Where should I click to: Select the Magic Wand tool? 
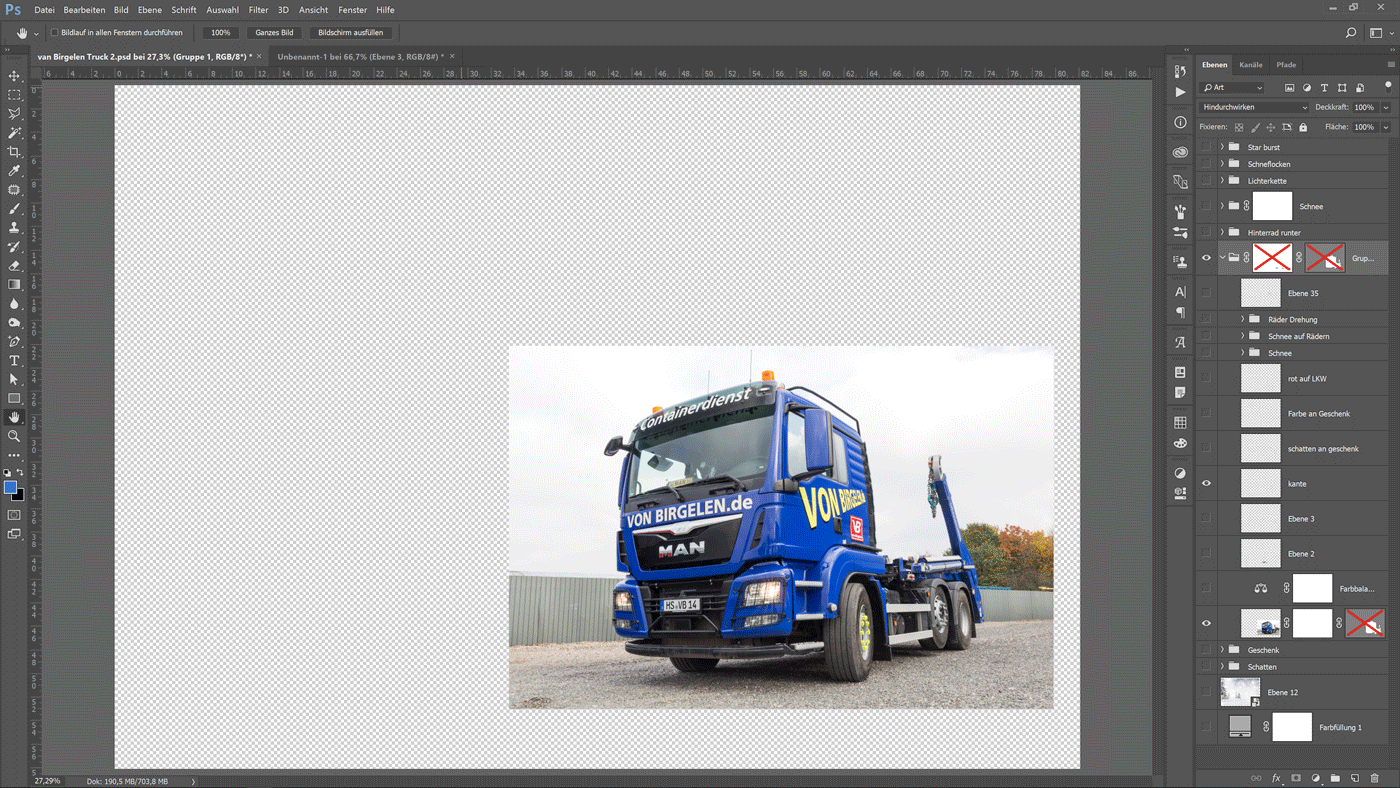pos(14,133)
